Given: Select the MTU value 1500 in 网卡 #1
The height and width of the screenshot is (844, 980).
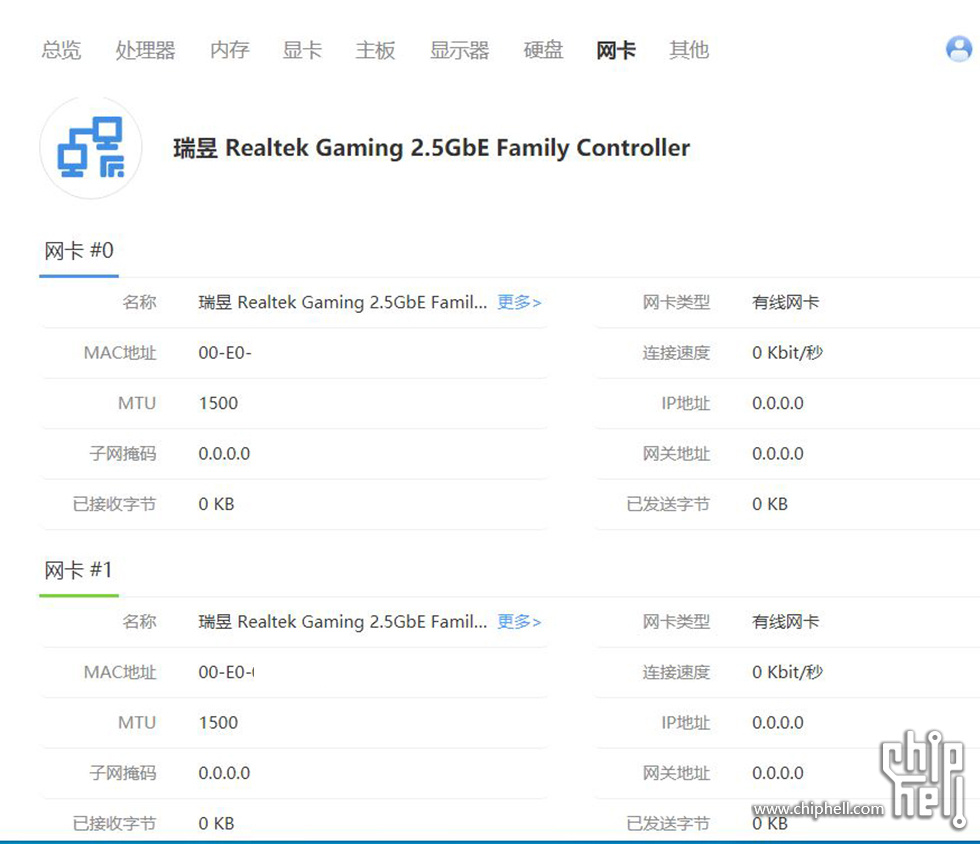Looking at the screenshot, I should tap(218, 723).
